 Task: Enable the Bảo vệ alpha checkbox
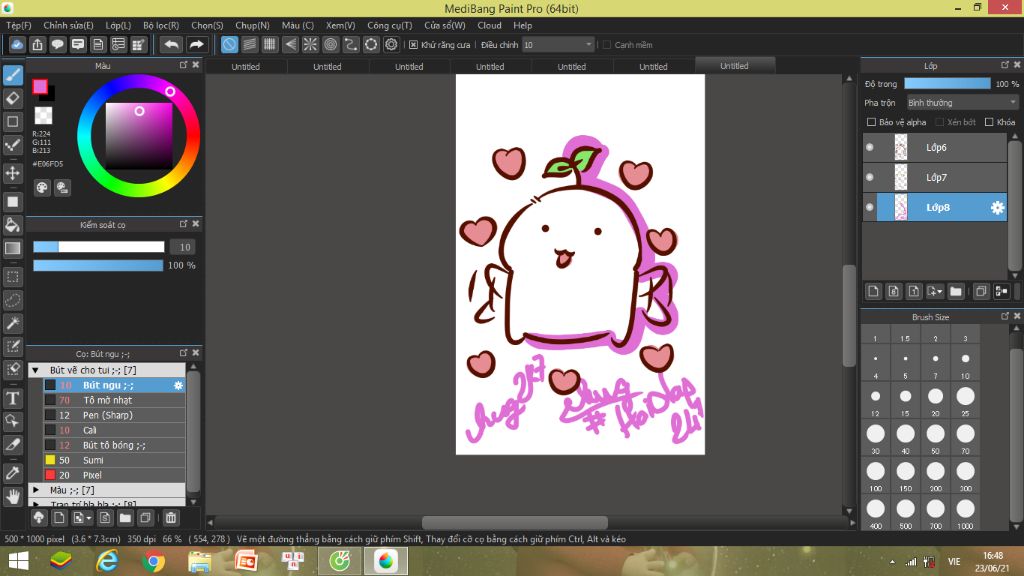871,122
